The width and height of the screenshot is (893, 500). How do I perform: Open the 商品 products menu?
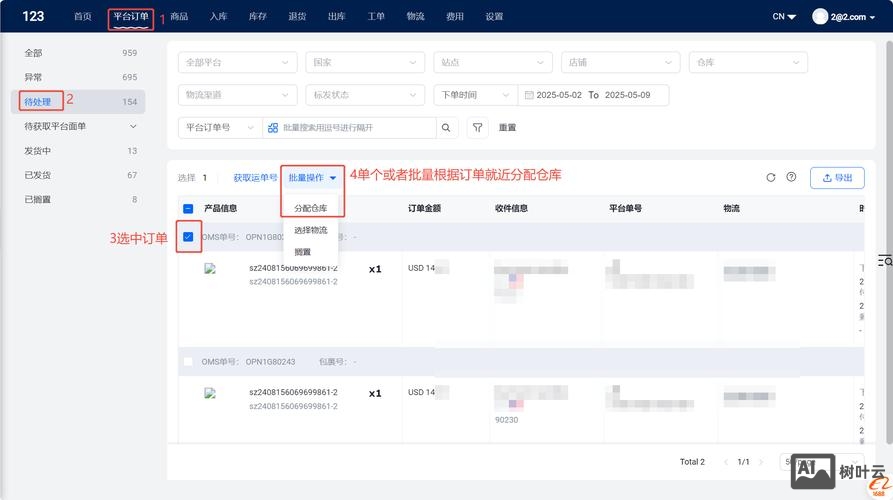(179, 17)
